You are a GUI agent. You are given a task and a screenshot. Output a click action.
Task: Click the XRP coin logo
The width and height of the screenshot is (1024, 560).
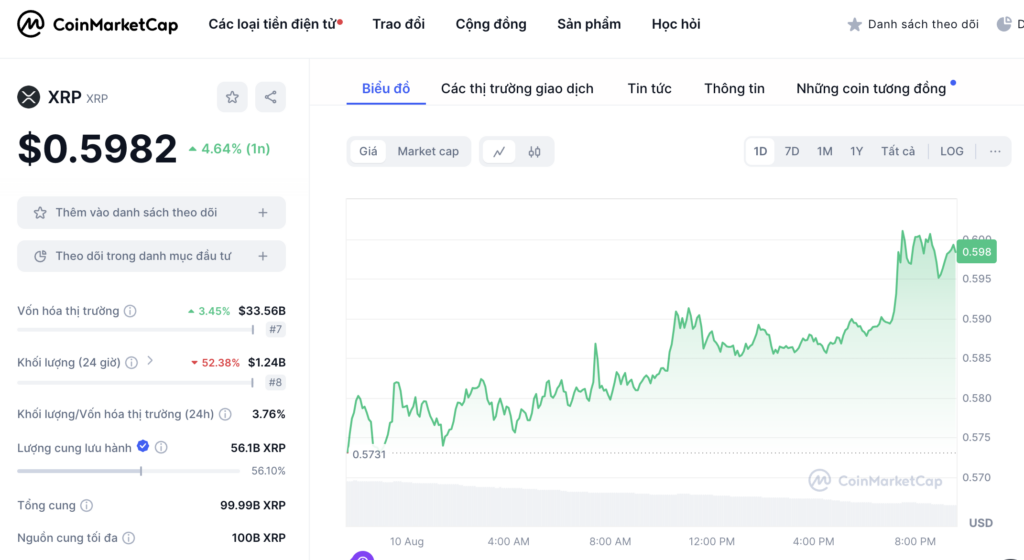pos(28,97)
